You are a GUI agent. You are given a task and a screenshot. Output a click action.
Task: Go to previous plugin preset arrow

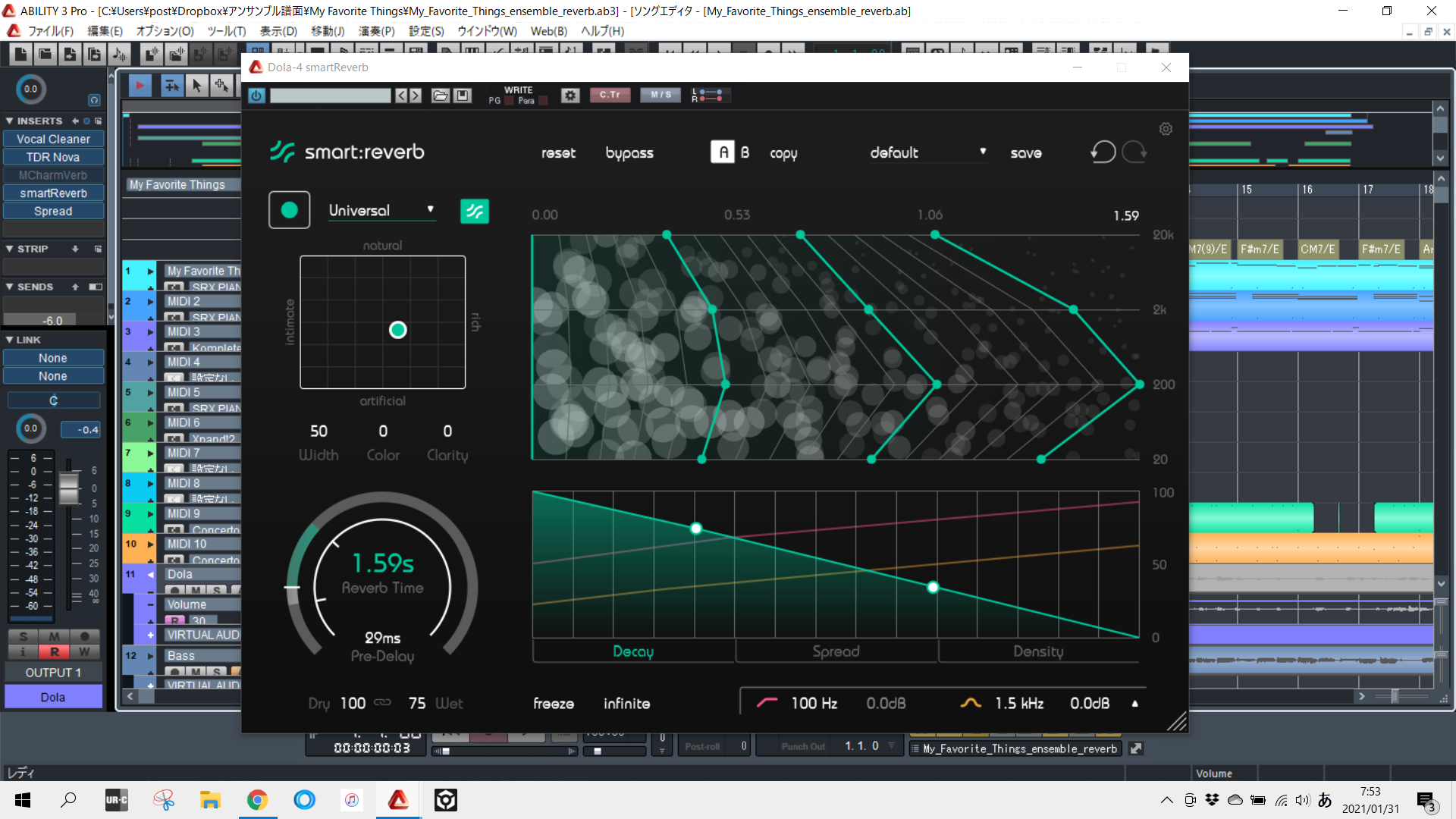point(401,96)
